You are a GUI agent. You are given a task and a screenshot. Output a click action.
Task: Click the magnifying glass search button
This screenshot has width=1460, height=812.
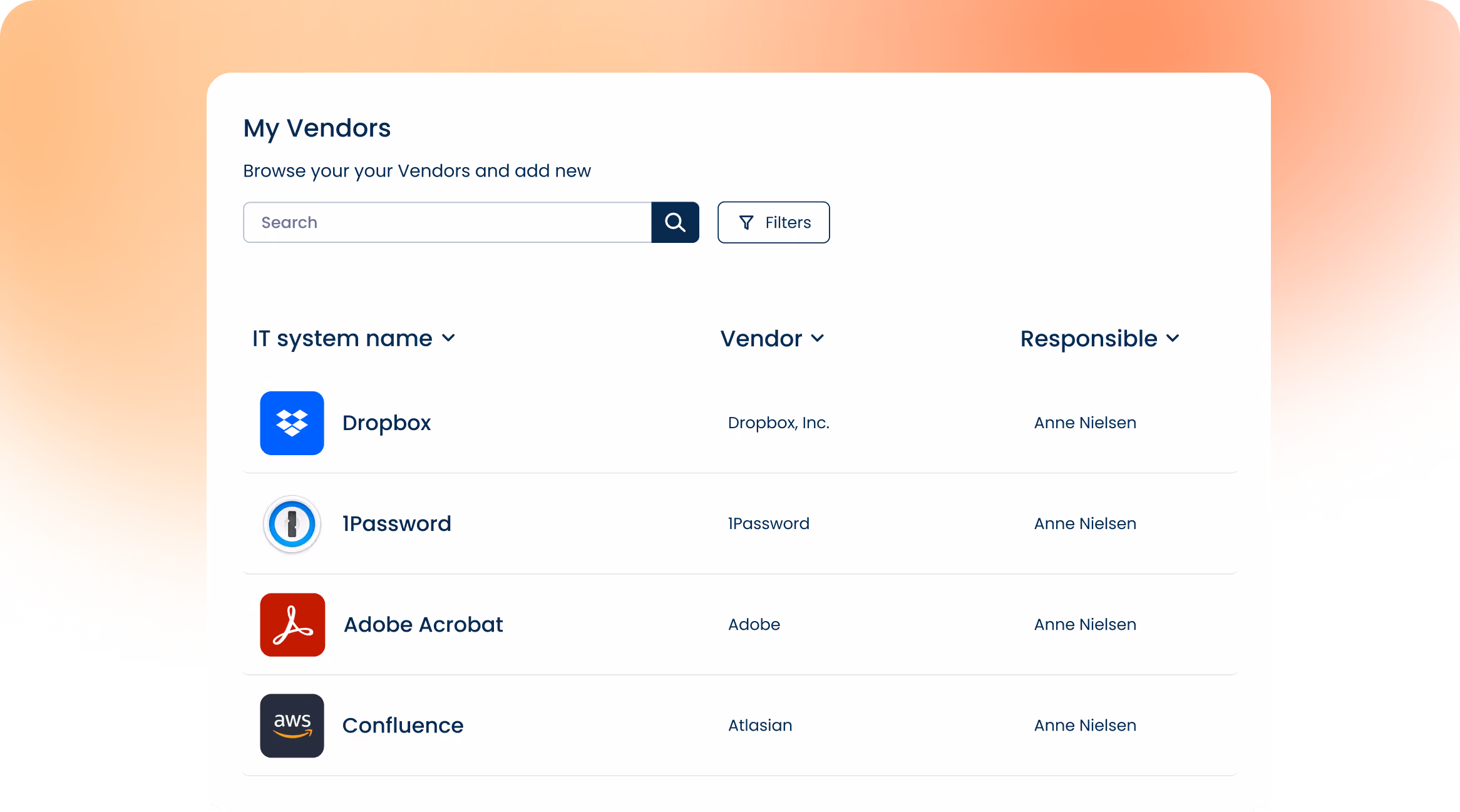pyautogui.click(x=675, y=222)
